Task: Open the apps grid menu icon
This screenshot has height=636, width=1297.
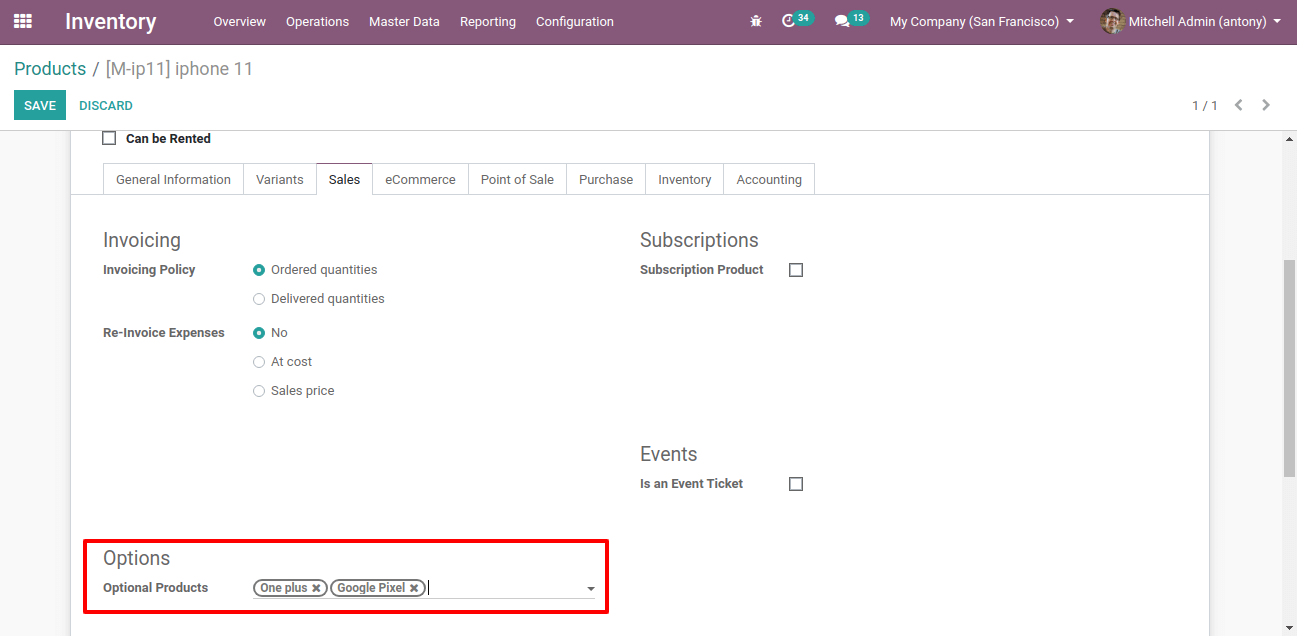Action: pos(22,21)
